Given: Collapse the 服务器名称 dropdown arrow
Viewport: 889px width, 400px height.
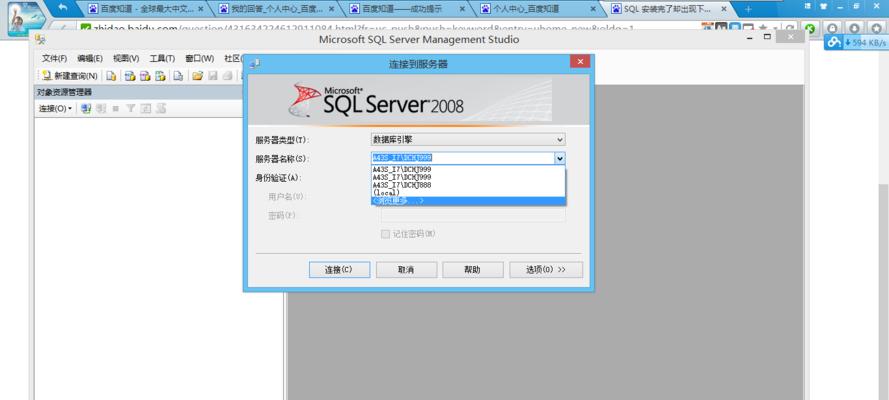Looking at the screenshot, I should coord(560,159).
